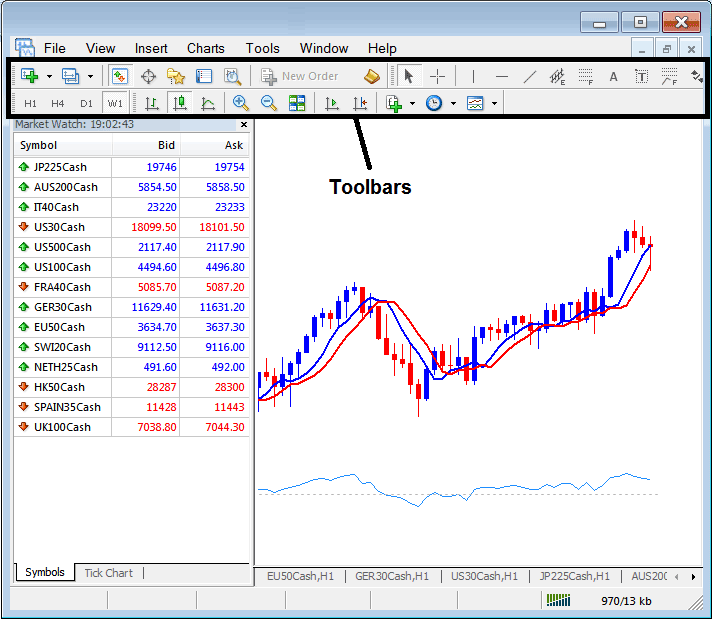The image size is (712, 619).
Task: Open the Periods clock icon
Action: pos(434,103)
